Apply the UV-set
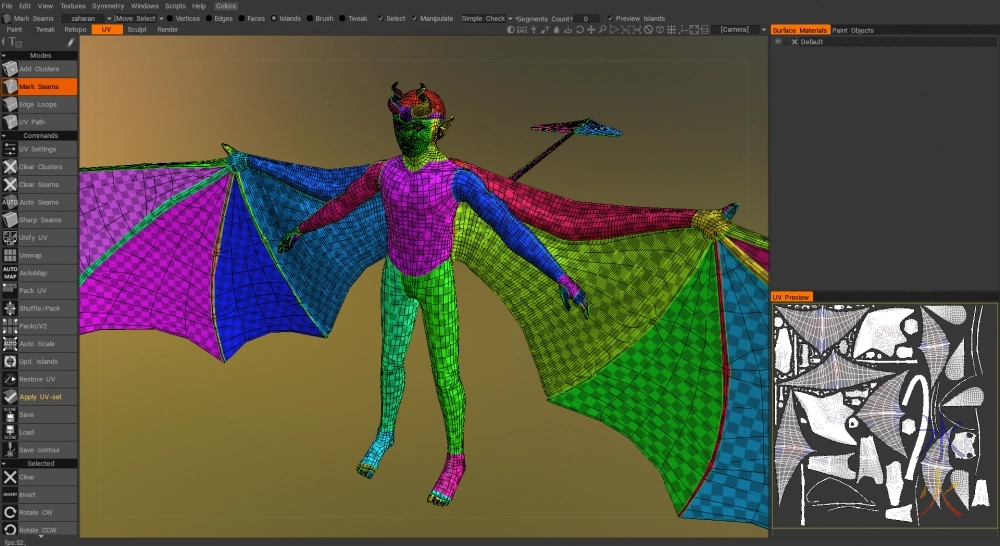 pyautogui.click(x=39, y=397)
